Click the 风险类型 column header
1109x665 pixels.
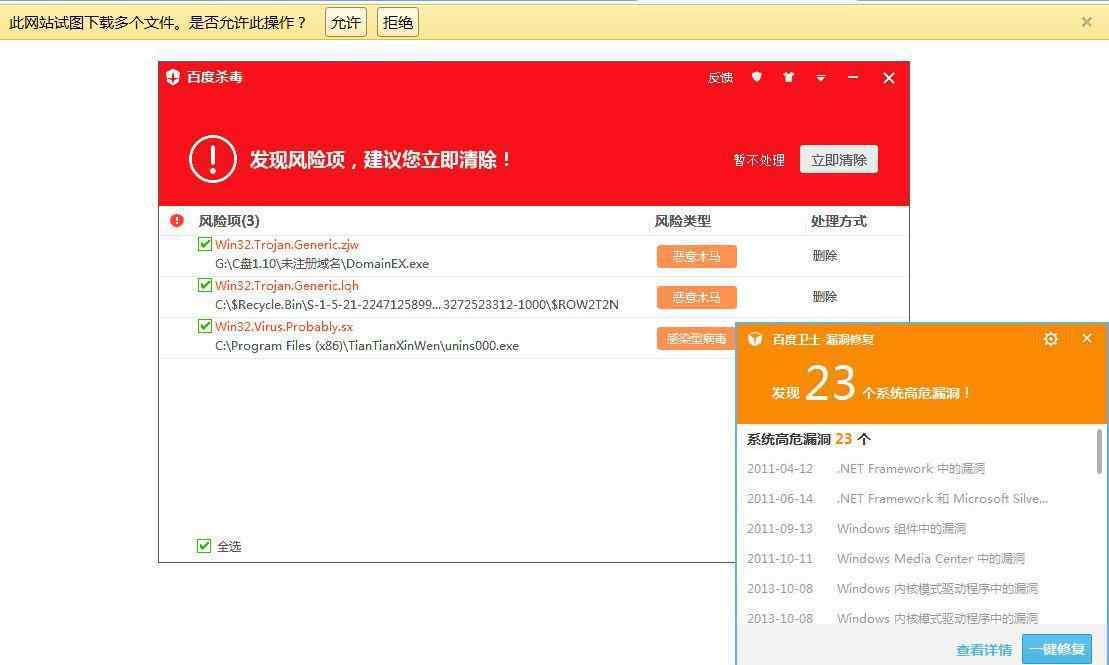click(683, 221)
